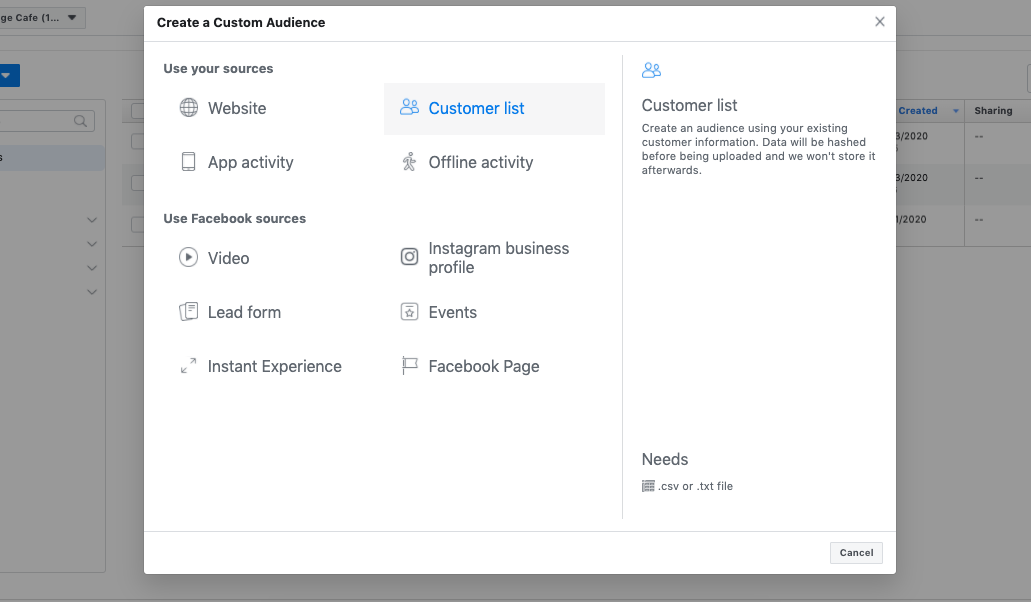Click the 'Use your sources' heading
Viewport: 1031px width, 602px height.
point(218,68)
